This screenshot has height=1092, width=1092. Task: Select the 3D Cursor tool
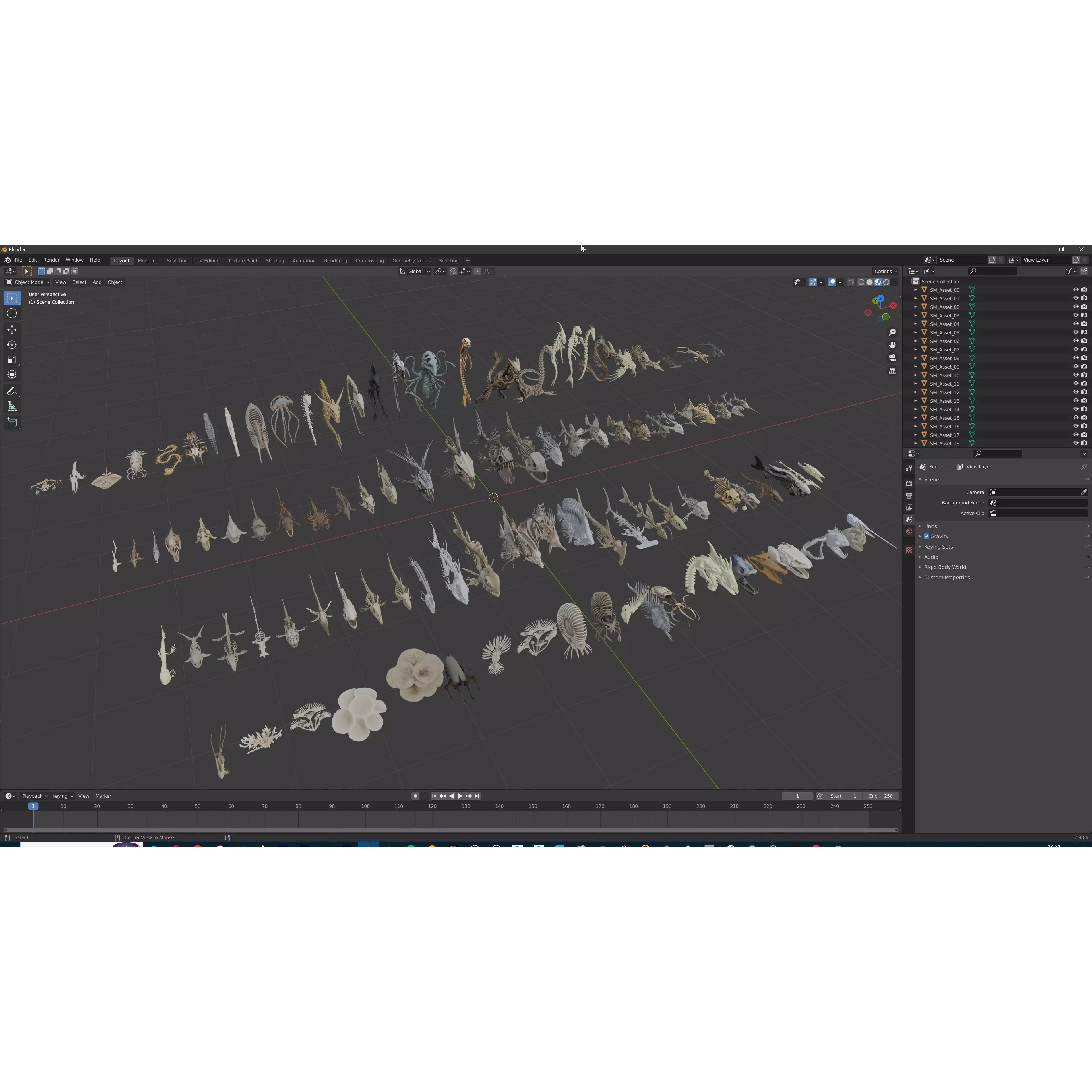12,313
